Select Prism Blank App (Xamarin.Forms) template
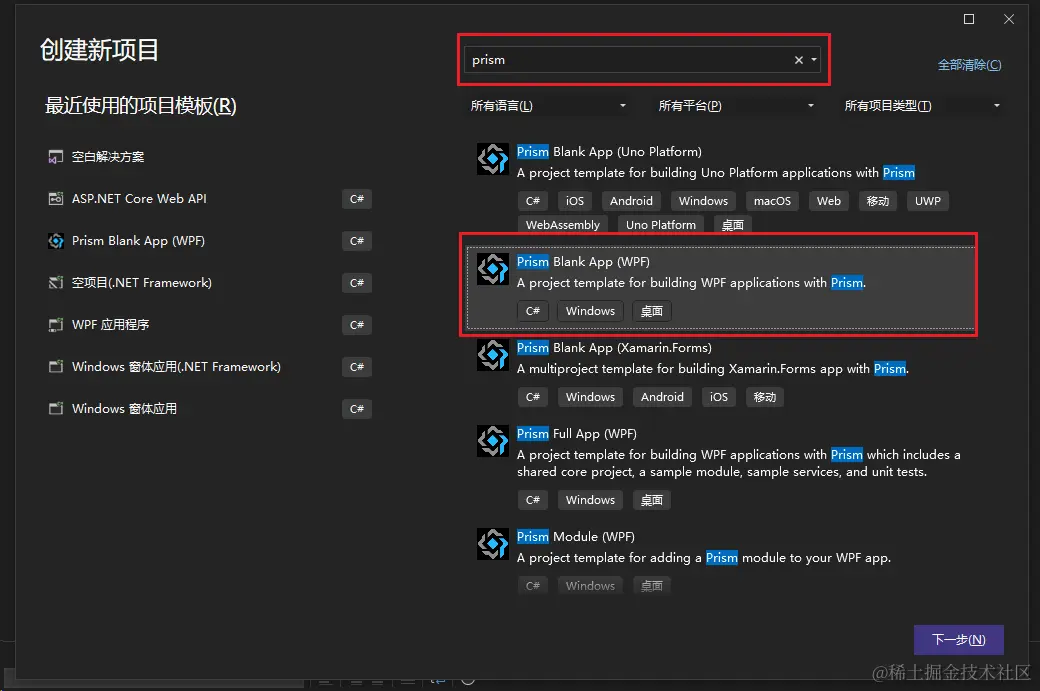 click(x=722, y=373)
